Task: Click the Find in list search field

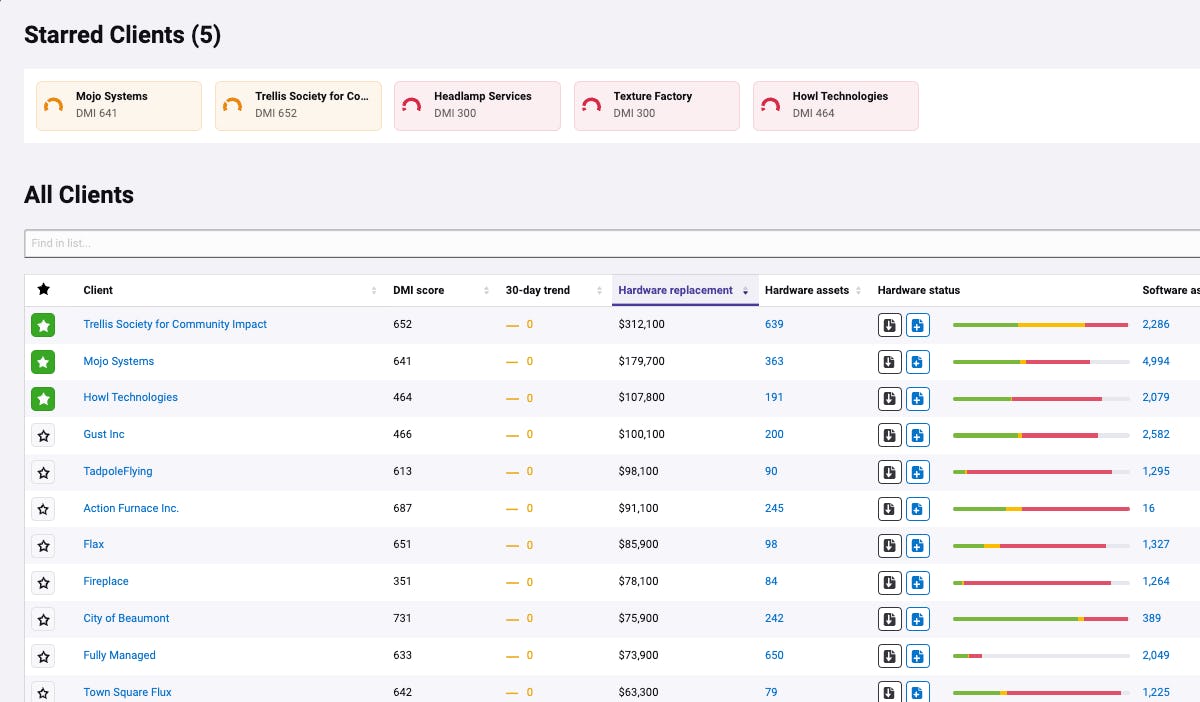Action: 600,243
